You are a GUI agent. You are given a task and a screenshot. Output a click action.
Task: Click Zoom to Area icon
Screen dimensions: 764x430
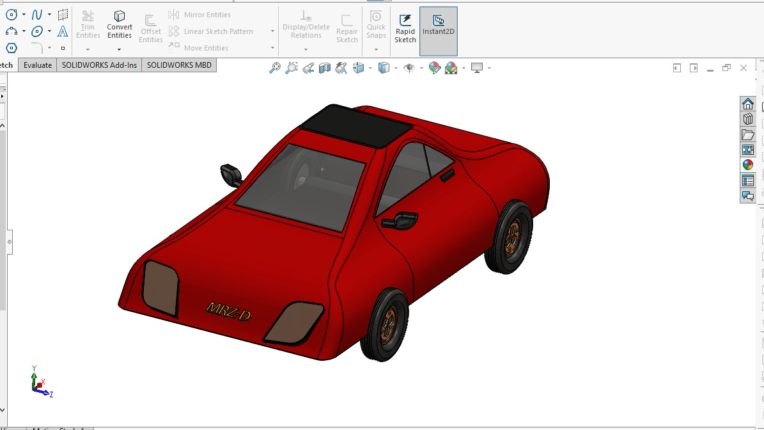pos(291,68)
